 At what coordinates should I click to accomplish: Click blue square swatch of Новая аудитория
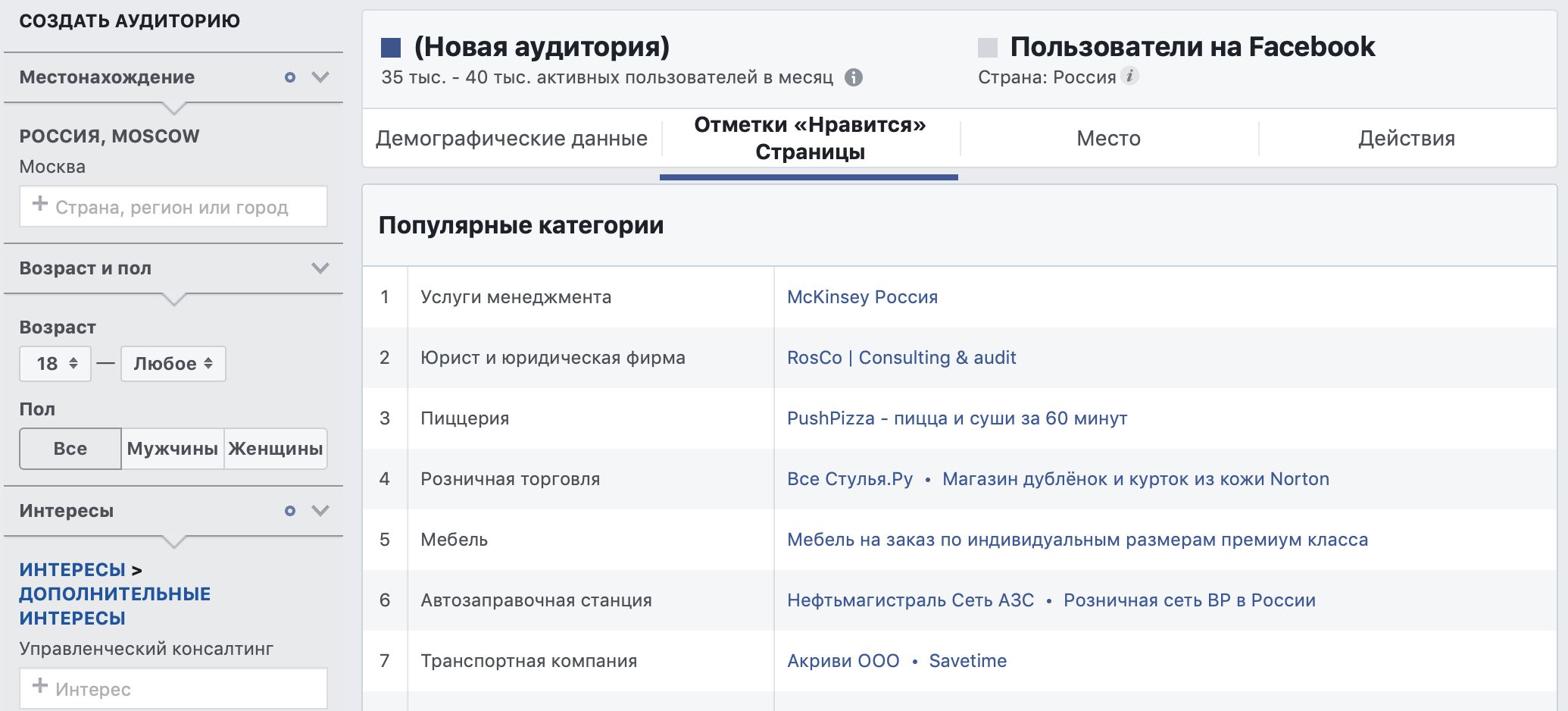click(x=391, y=48)
